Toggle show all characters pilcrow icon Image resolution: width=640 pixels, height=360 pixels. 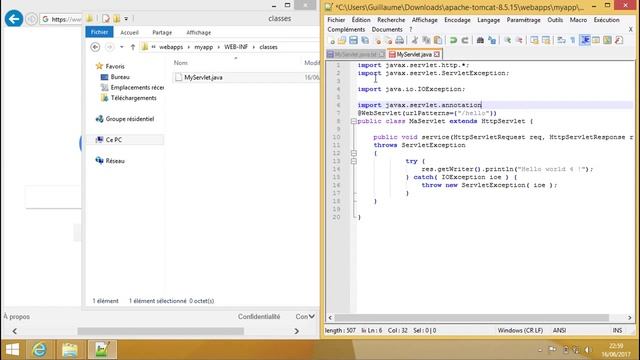(x=573, y=40)
